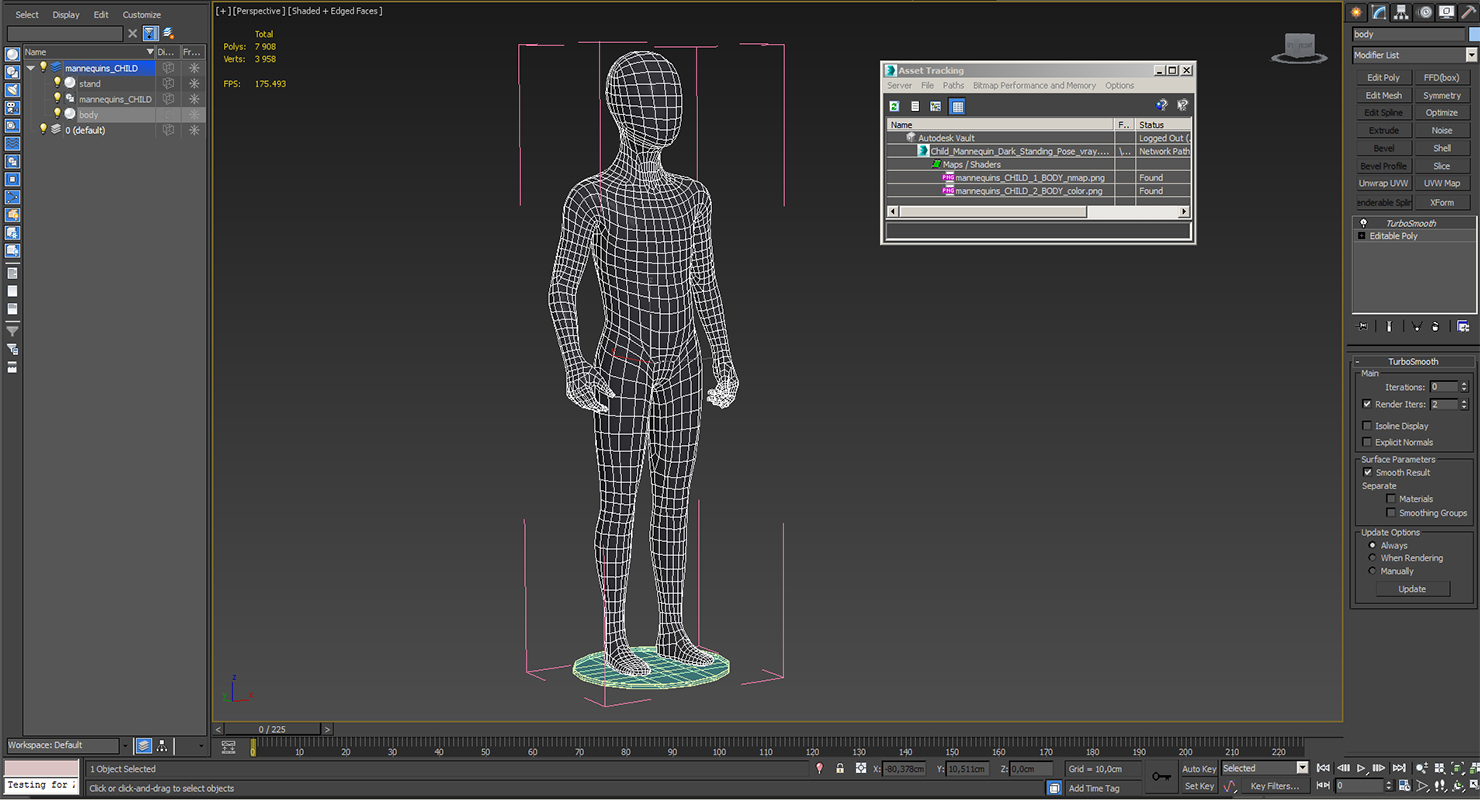Click the Set Keys large key icon

(x=1161, y=776)
